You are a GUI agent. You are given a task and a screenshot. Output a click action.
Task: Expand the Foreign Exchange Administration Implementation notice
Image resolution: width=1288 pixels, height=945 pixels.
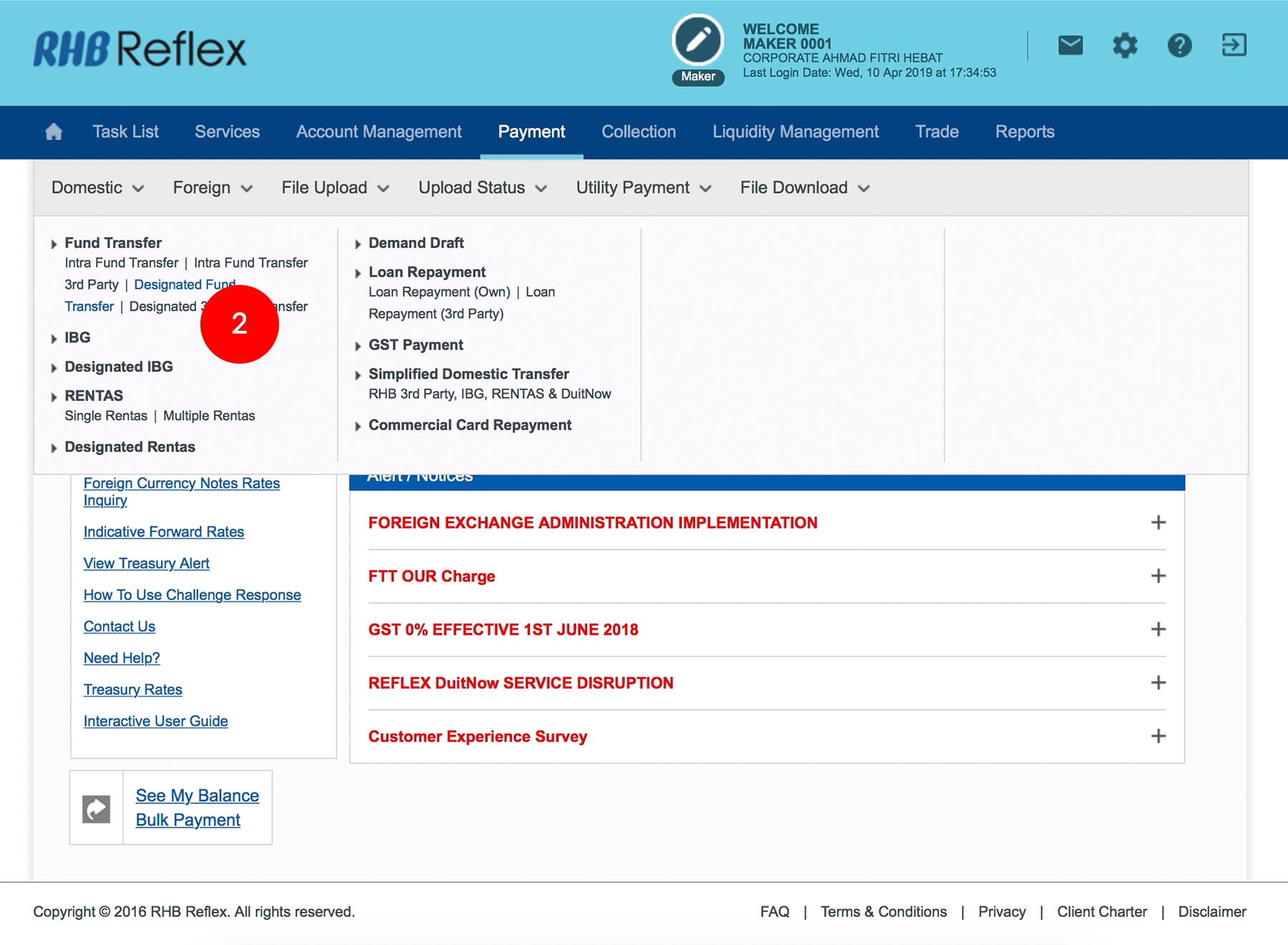click(x=1158, y=523)
